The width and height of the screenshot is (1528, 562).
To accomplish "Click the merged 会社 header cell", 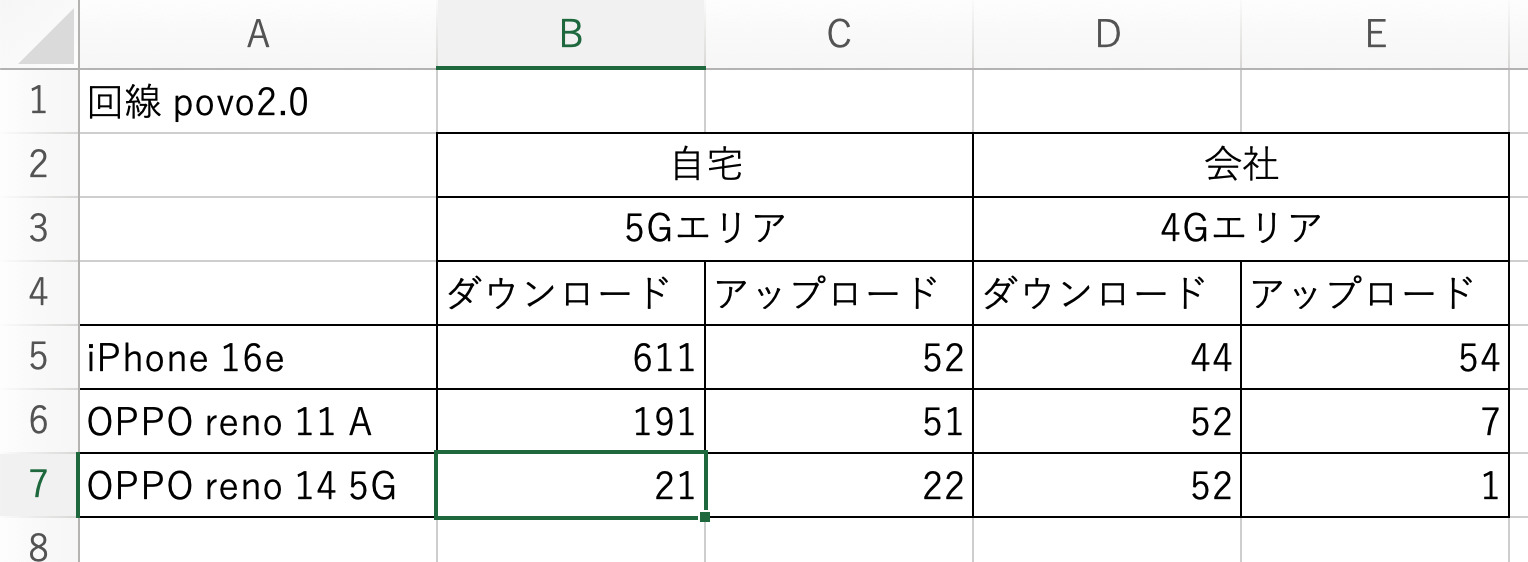I will pyautogui.click(x=1240, y=165).
